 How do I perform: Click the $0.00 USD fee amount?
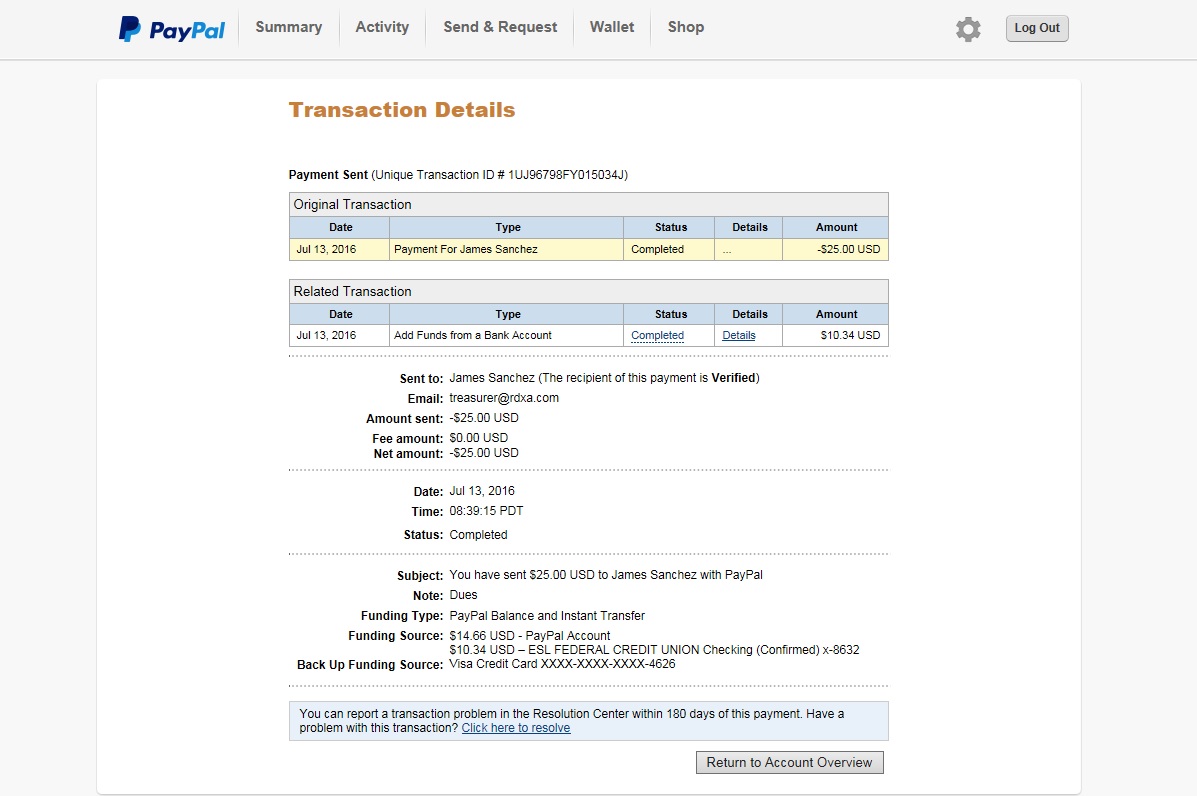coord(479,438)
